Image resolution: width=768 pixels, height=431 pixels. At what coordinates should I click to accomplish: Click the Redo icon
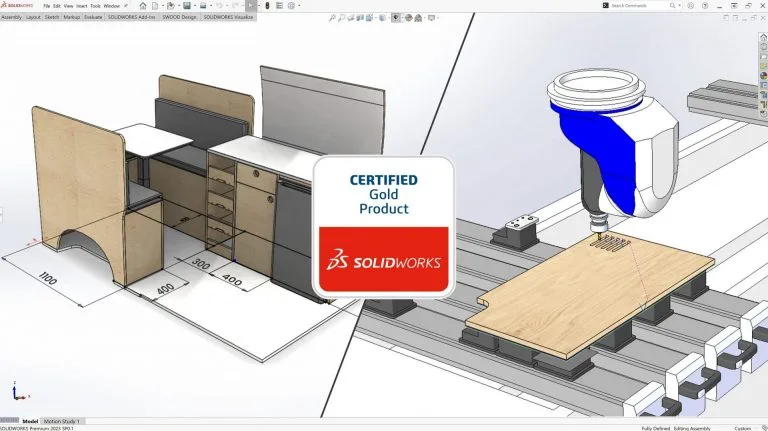coord(235,6)
